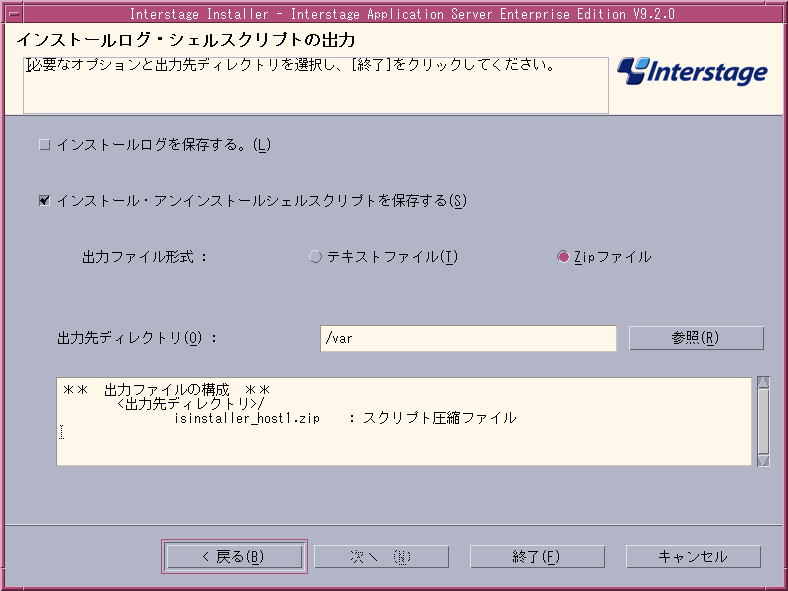Click the インストールログ・シェルスクリプトの出力 heading

point(186,39)
